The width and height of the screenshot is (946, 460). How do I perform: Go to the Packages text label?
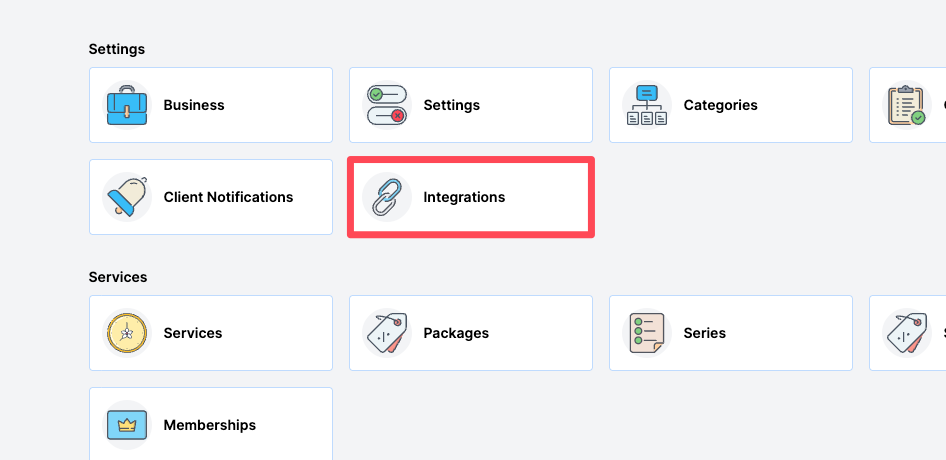(x=456, y=333)
